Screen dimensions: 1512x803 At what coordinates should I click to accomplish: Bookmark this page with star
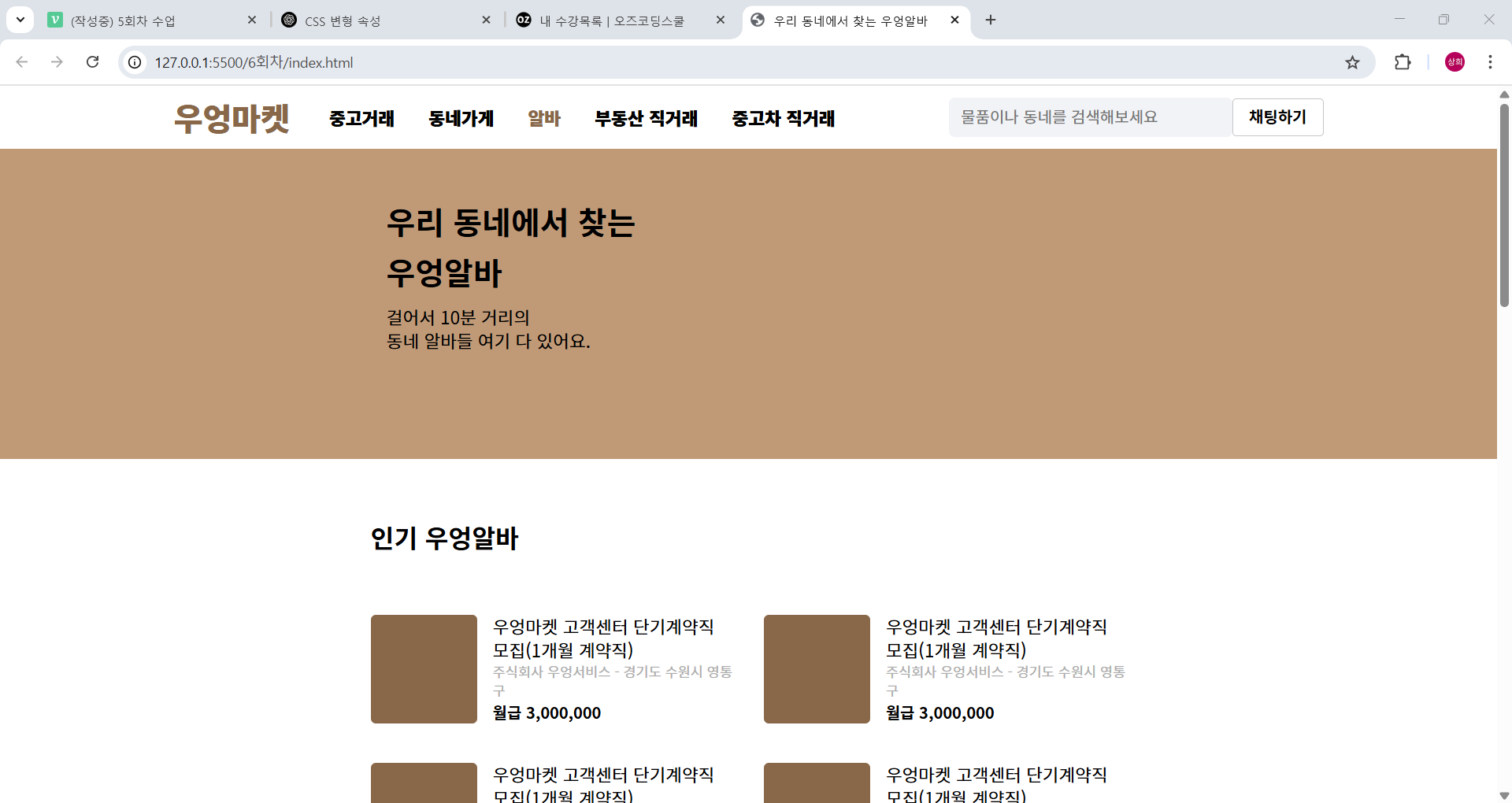click(1352, 62)
